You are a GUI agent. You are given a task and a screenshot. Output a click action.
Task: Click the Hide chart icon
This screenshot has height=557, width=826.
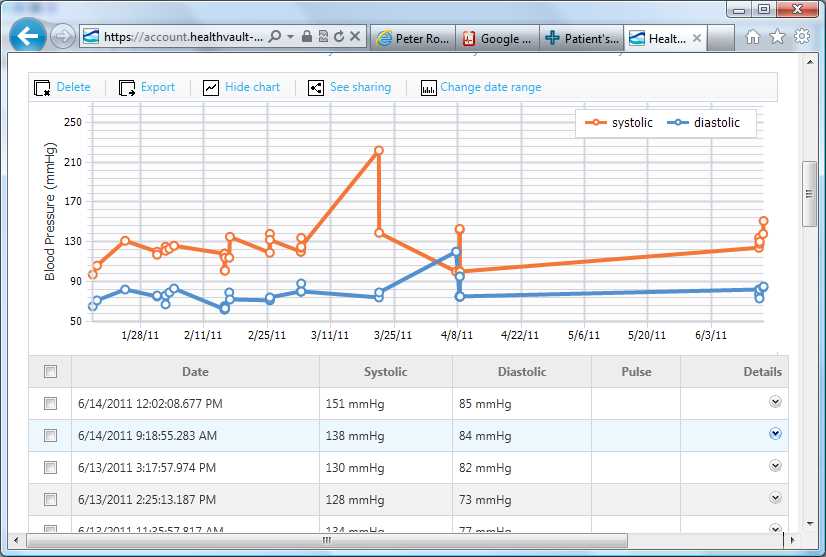tap(211, 87)
